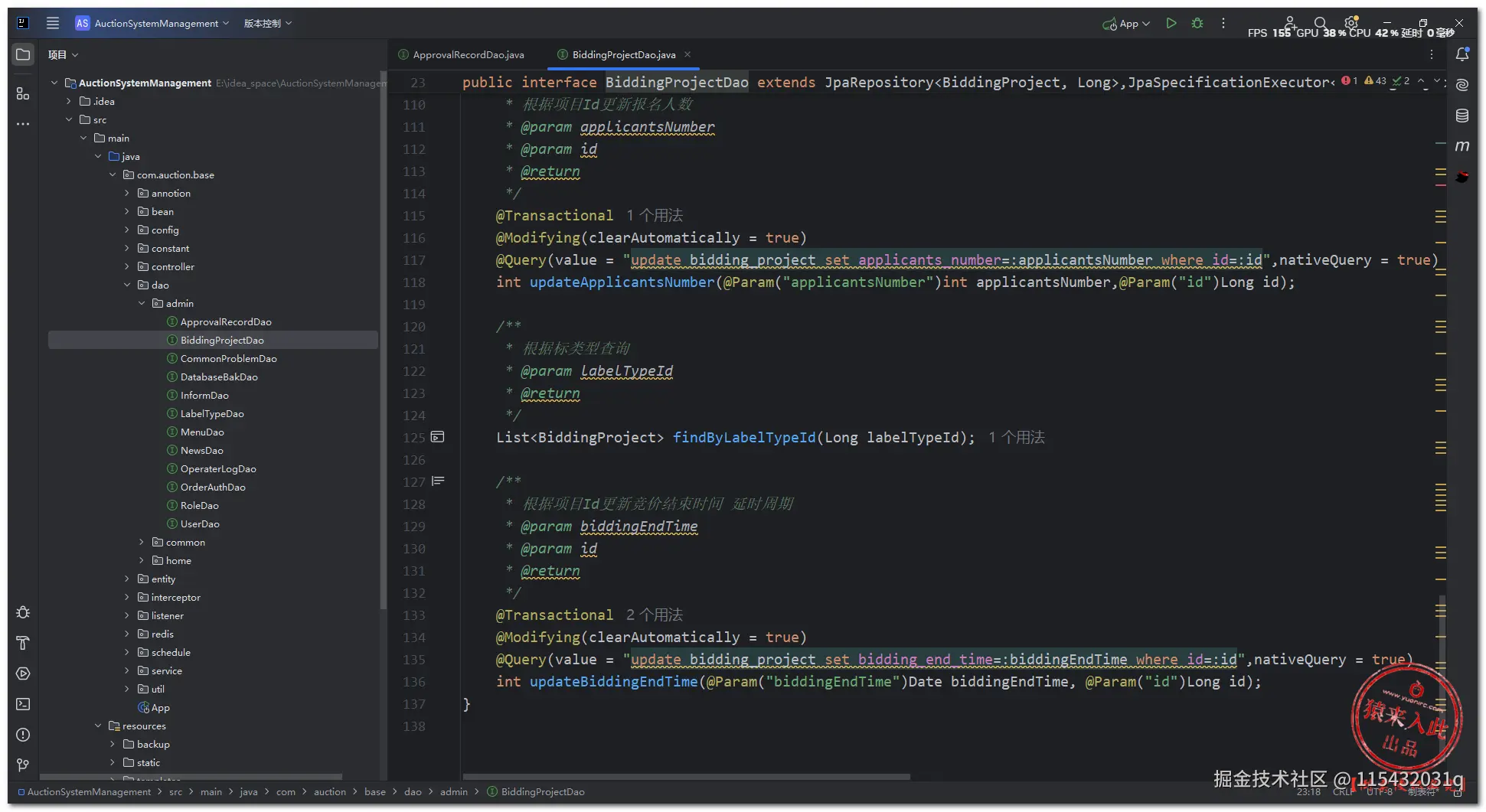The height and width of the screenshot is (812, 1486).
Task: Click the dao breadcrumb in navigation bar
Action: click(x=413, y=792)
